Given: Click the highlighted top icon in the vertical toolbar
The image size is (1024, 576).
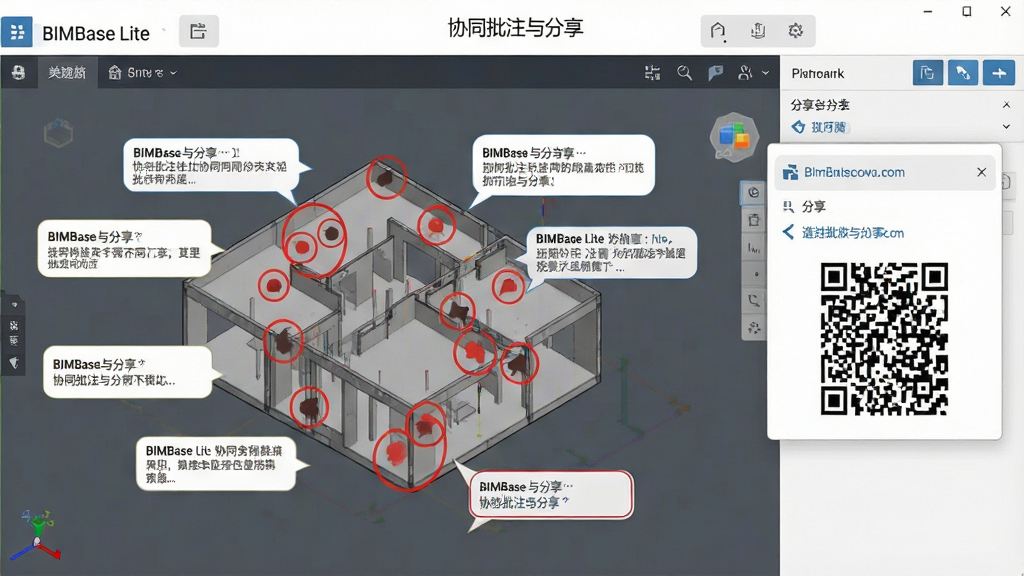Looking at the screenshot, I should tap(754, 193).
